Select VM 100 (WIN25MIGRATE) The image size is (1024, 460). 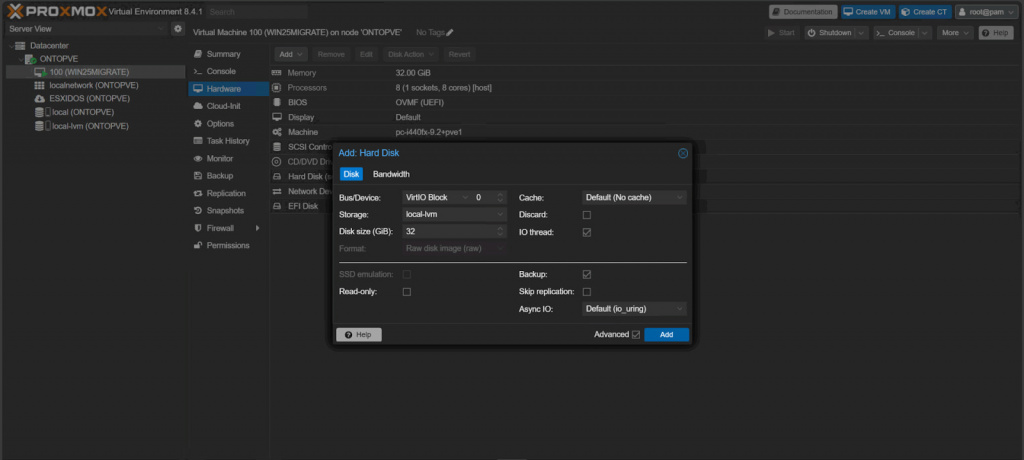point(89,72)
